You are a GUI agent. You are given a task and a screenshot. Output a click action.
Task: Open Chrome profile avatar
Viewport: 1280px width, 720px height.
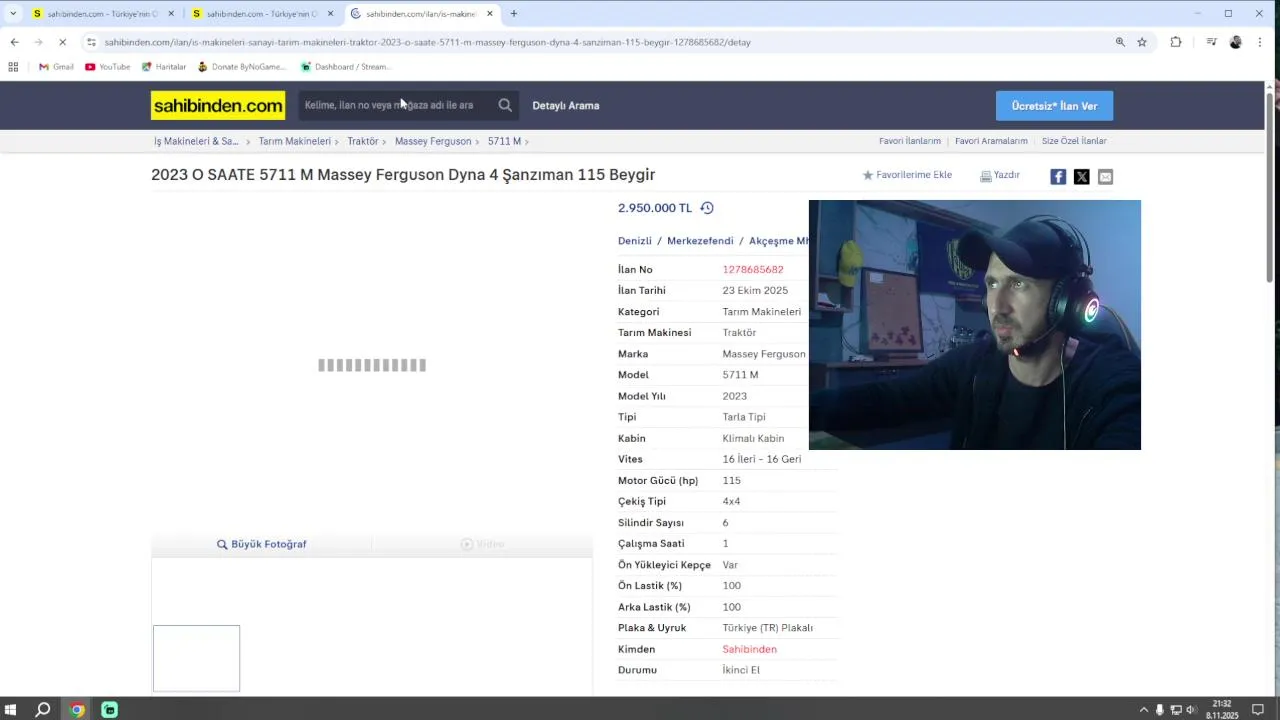(1236, 42)
